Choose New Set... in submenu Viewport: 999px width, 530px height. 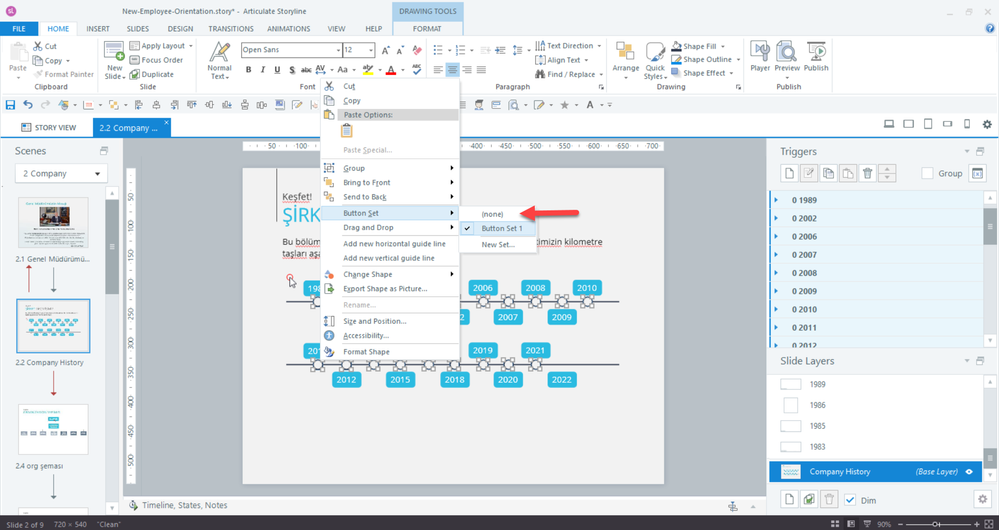tap(498, 244)
